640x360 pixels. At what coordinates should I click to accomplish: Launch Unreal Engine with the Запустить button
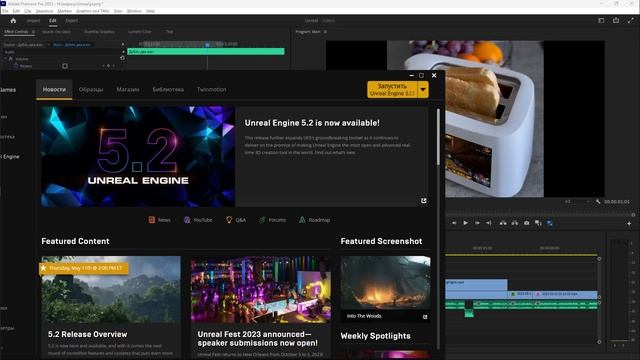(x=392, y=89)
